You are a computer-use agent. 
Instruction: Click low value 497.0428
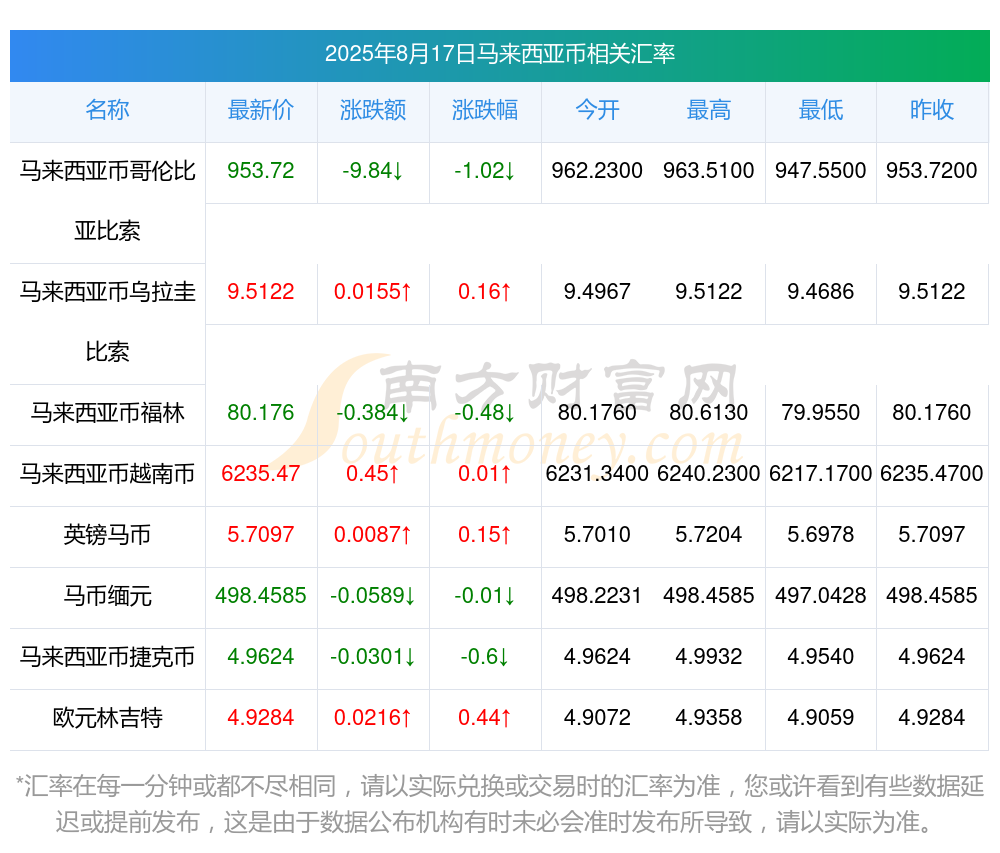click(x=821, y=595)
